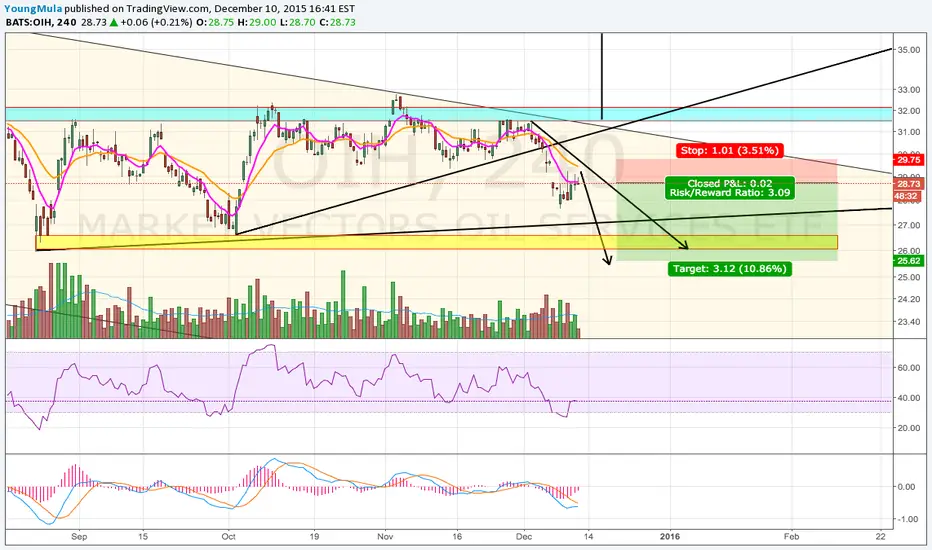Click the TradingView.com text in header
This screenshot has width=932, height=550.
pos(168,8)
